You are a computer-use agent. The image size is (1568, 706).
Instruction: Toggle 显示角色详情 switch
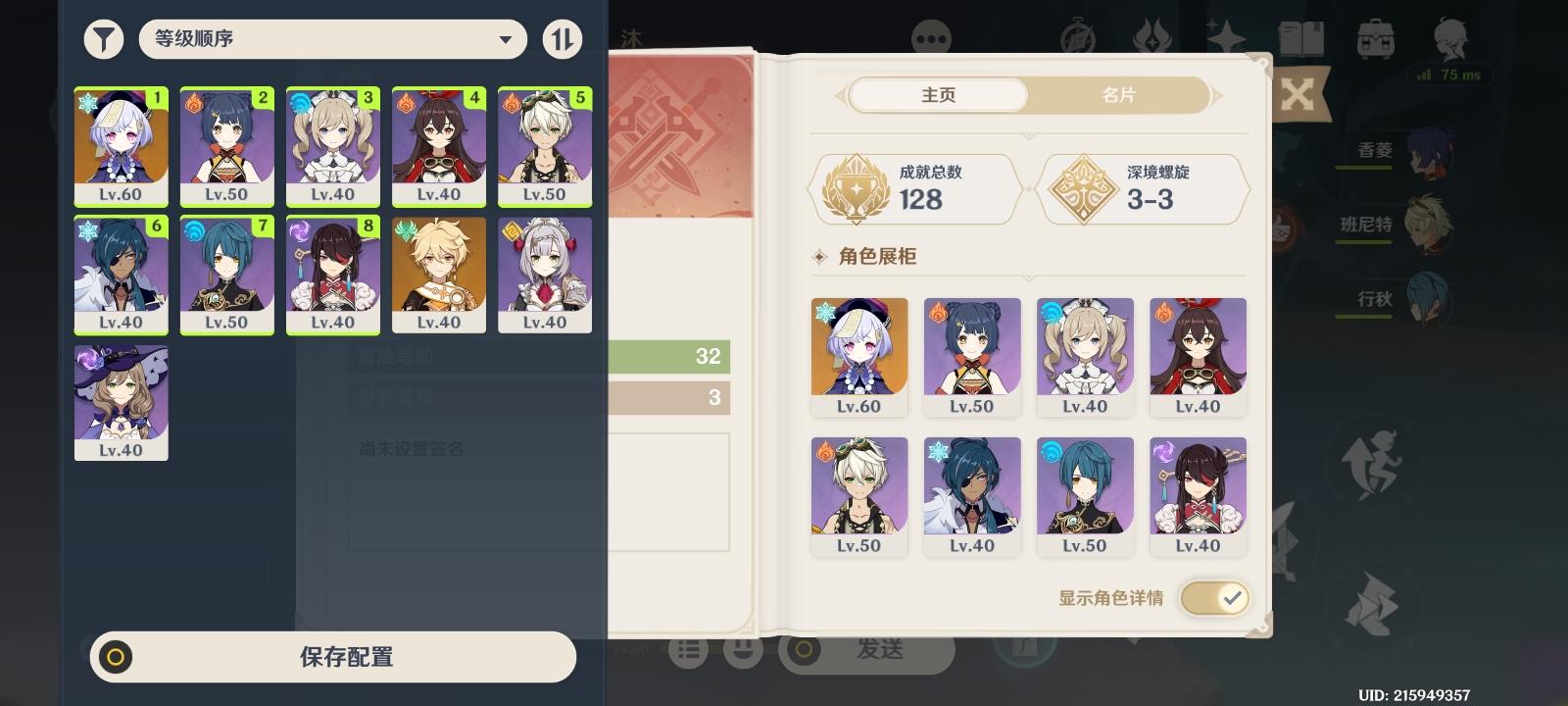(1214, 597)
